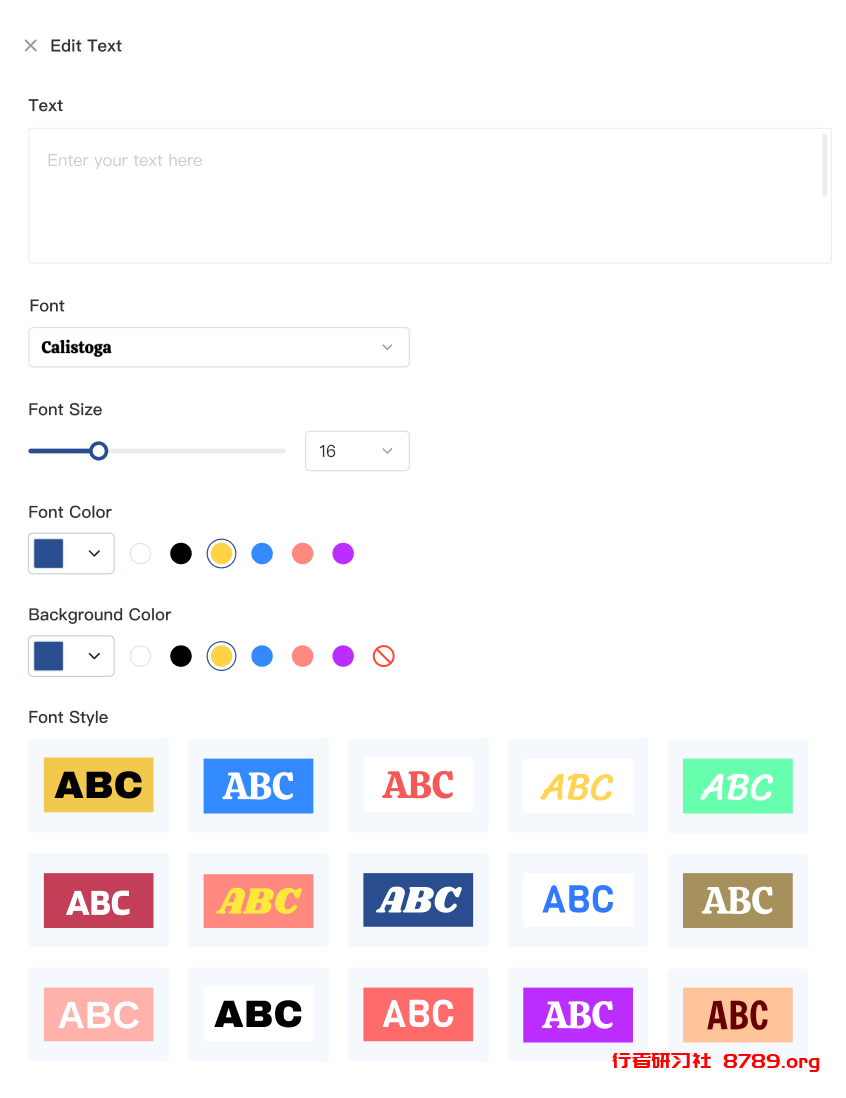Expand the Background Color picker dropdown
The height and width of the screenshot is (1098, 846).
click(x=71, y=656)
